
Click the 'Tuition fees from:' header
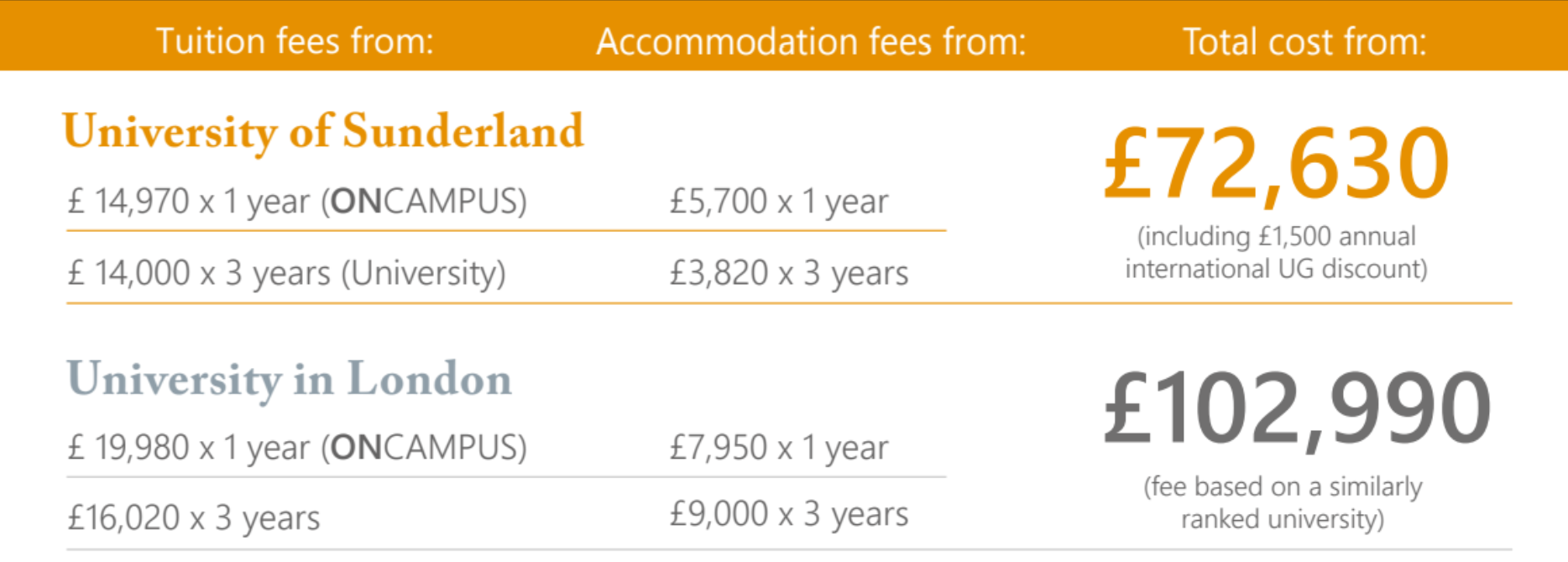coord(295,41)
